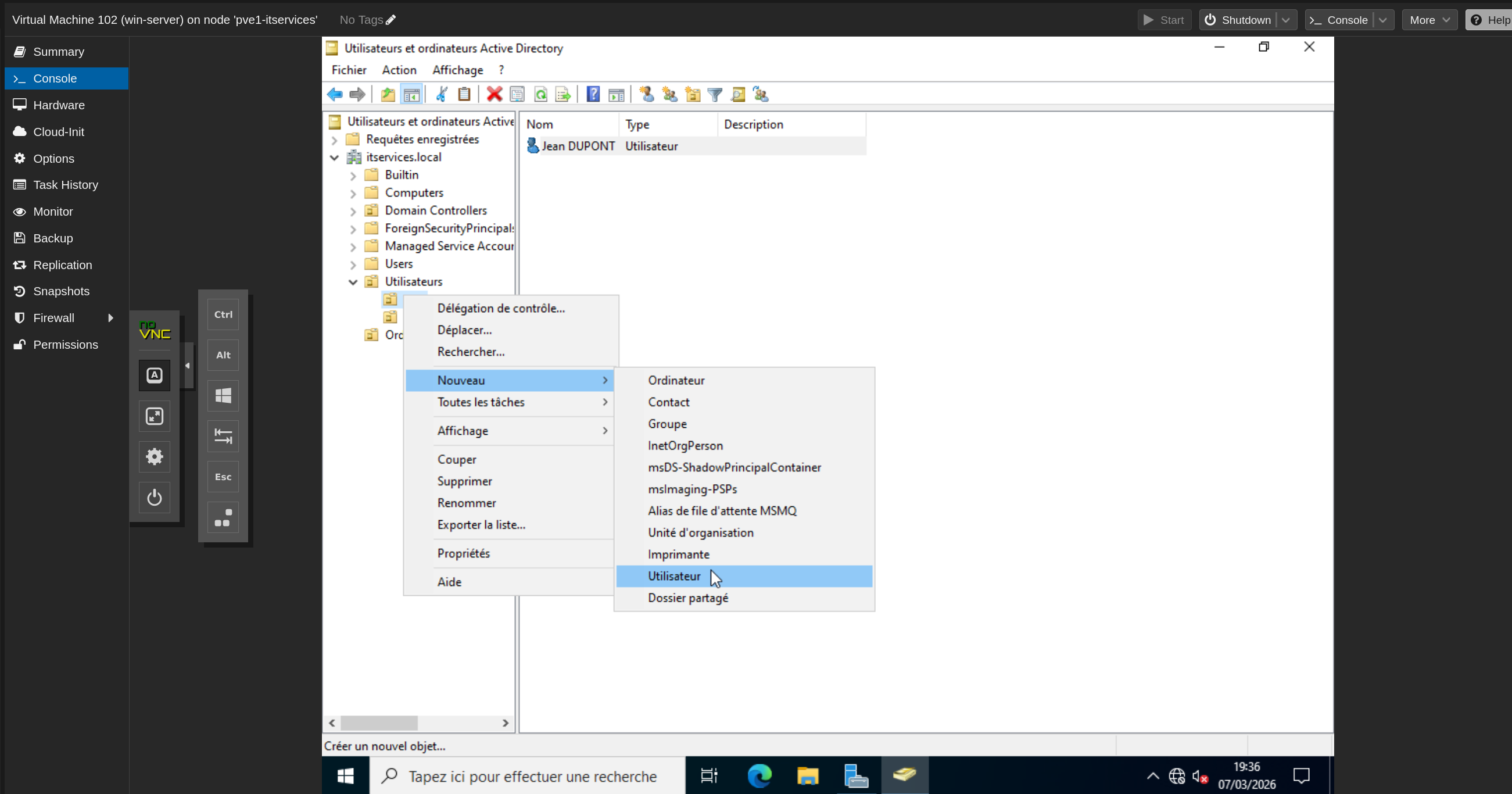Click the noVNC fullscreen icon
The image size is (1512, 794).
(x=155, y=416)
